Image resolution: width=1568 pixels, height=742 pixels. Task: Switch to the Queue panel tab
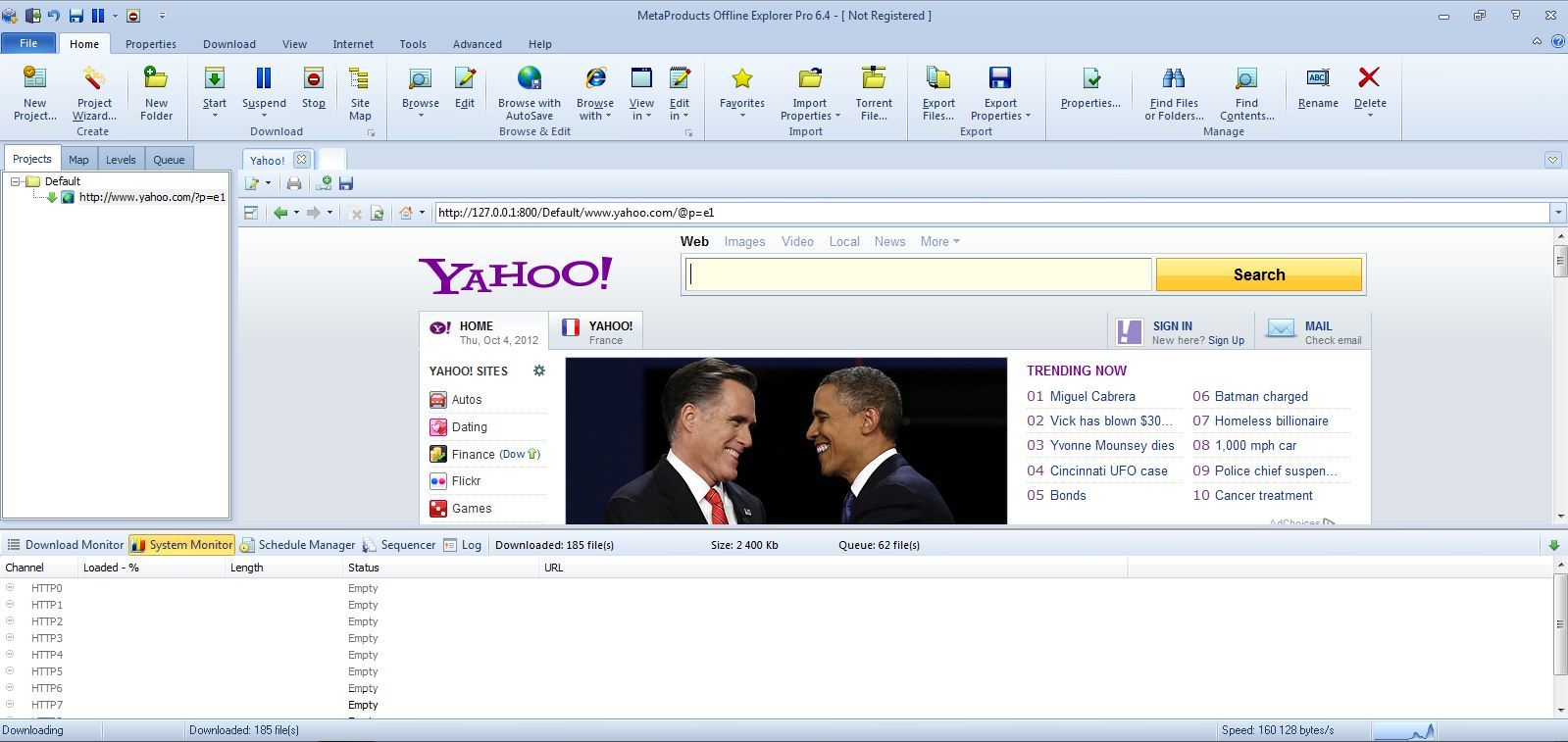[169, 160]
